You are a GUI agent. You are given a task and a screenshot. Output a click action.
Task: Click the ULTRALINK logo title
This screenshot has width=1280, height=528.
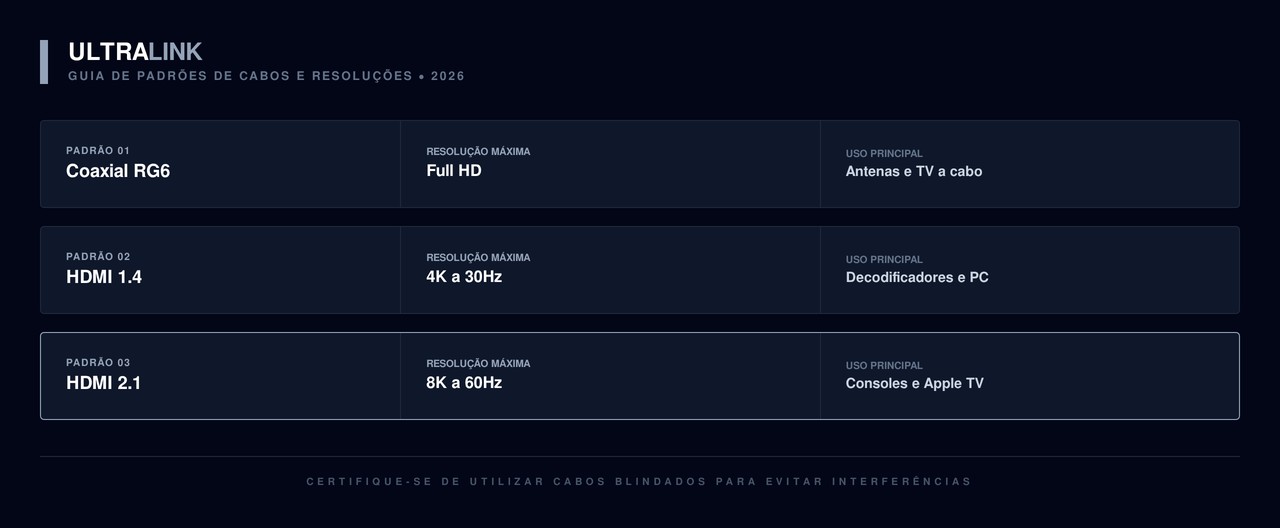(x=135, y=52)
